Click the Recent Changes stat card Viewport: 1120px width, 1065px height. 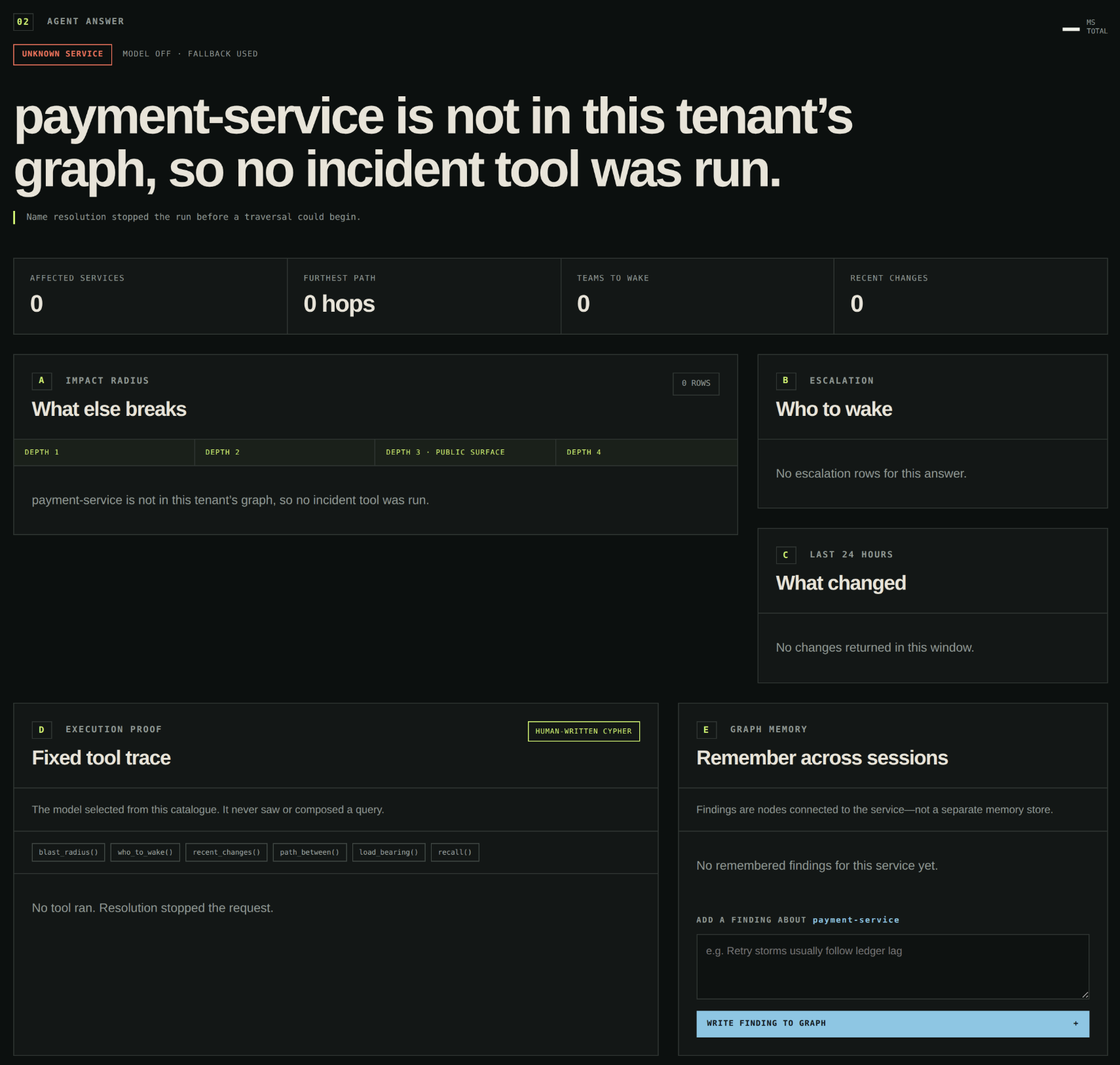coord(971,296)
